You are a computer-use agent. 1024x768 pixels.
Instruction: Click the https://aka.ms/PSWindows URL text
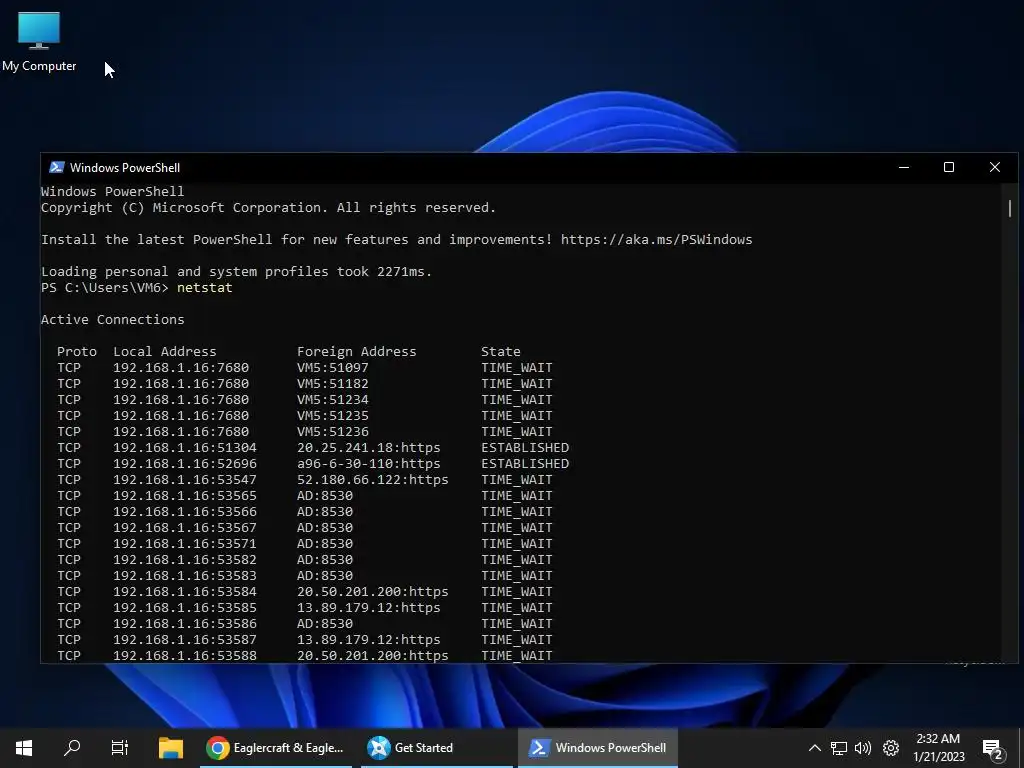pyautogui.click(x=656, y=240)
